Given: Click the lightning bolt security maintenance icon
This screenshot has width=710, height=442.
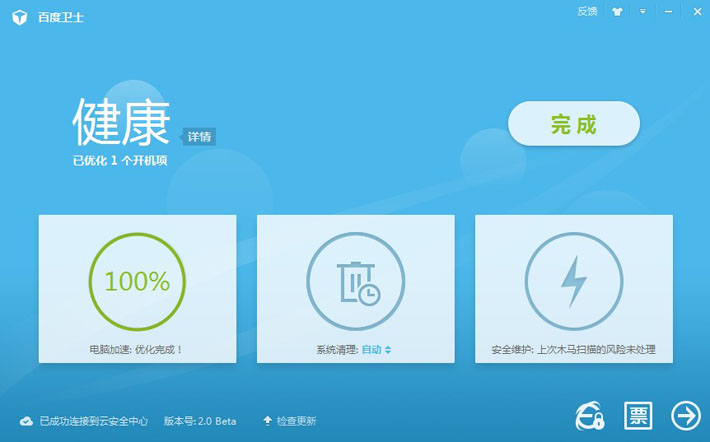Looking at the screenshot, I should coord(574,282).
